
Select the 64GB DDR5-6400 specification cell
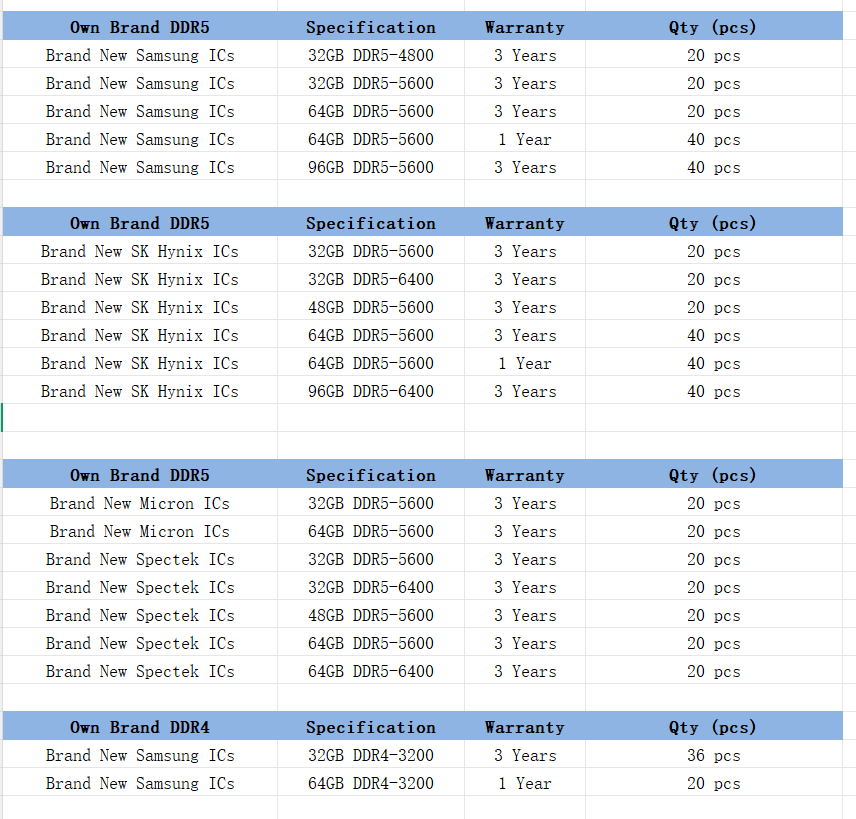pyautogui.click(x=371, y=671)
